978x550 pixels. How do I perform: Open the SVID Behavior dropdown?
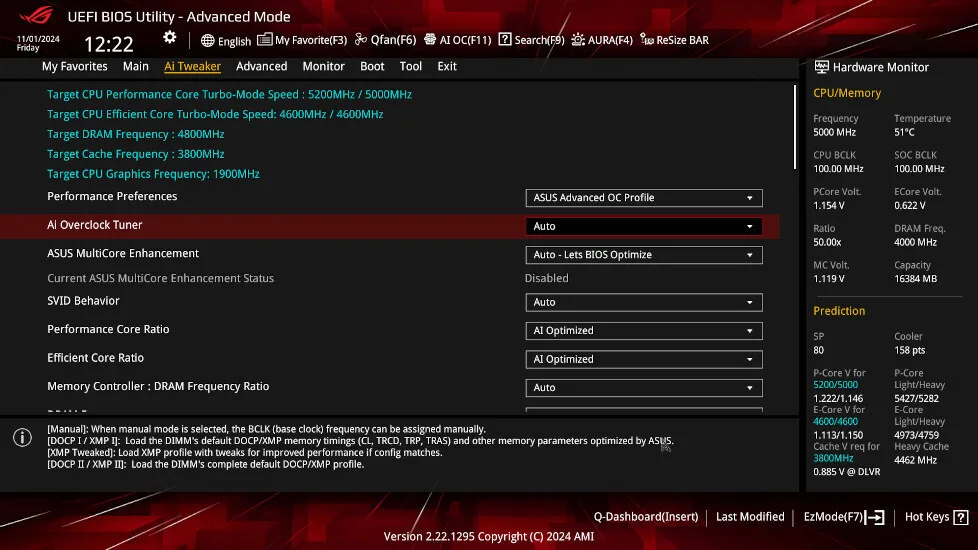644,302
